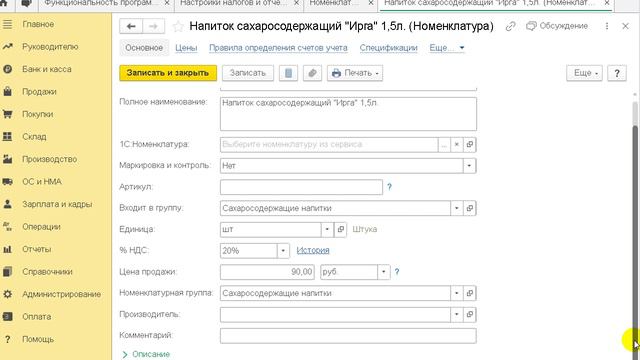Click the Записать и закрыть button

[168, 73]
